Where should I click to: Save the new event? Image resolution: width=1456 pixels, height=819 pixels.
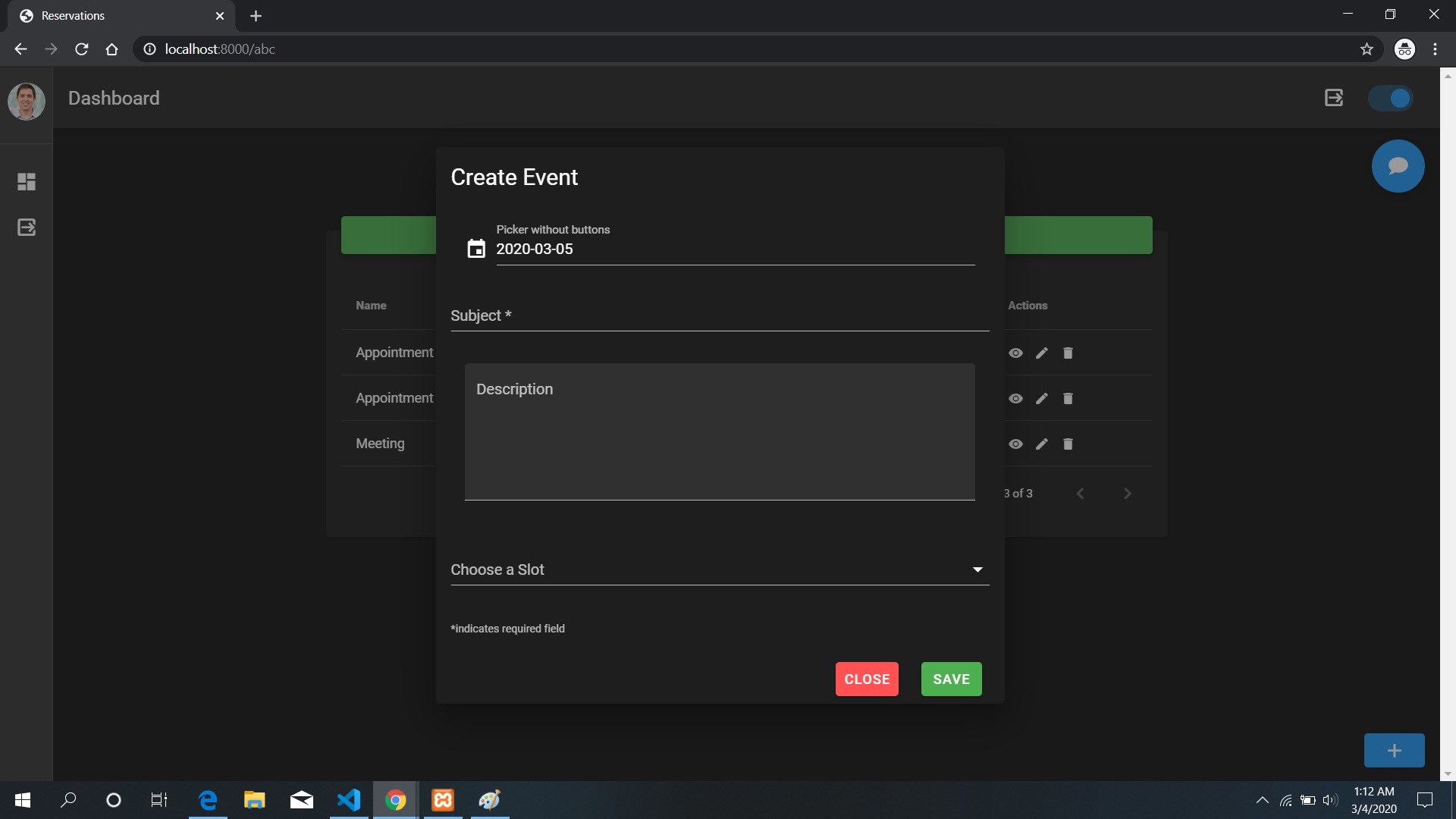coord(951,679)
